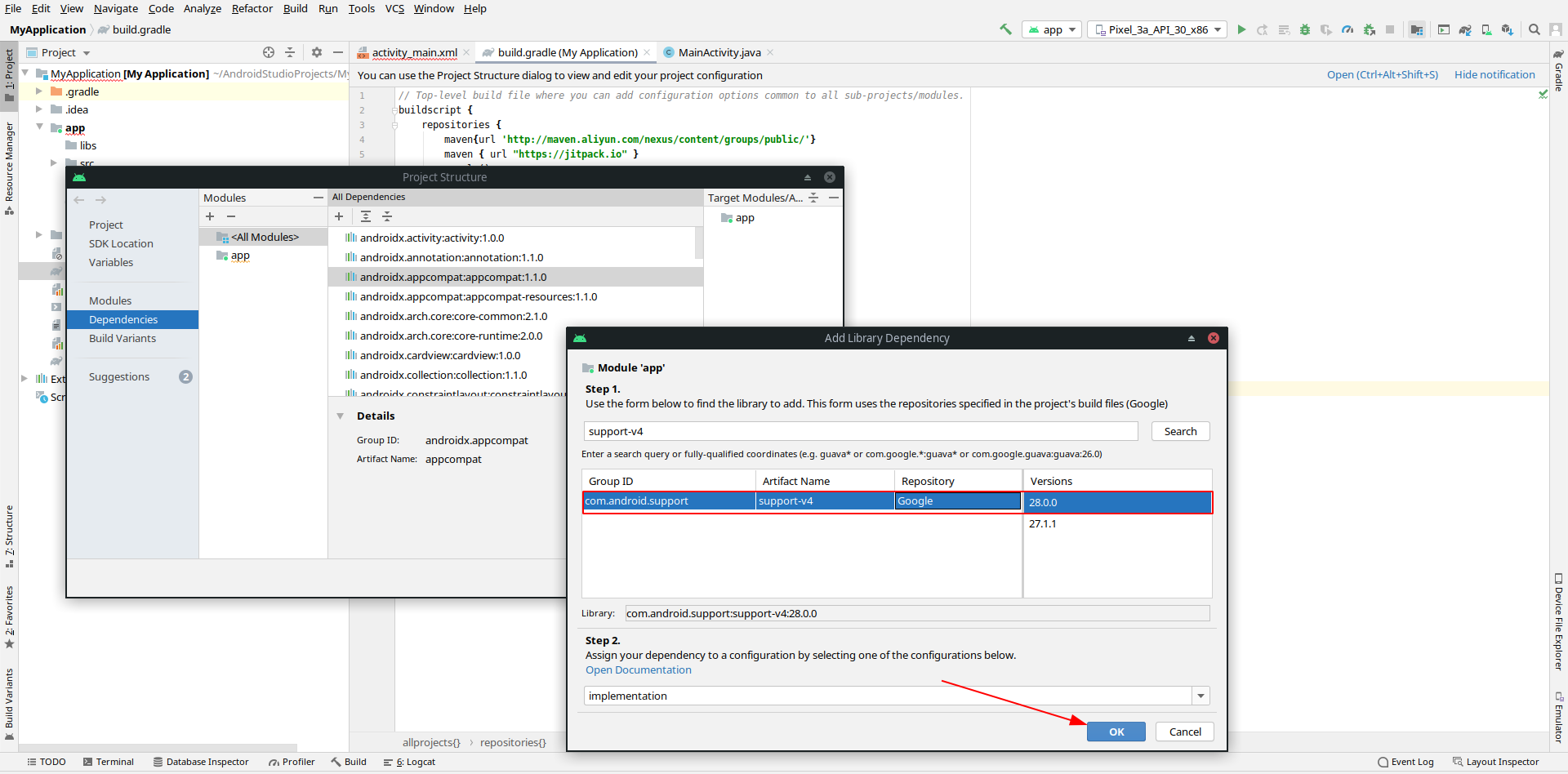Click the Make Project hammer icon
Image resolution: width=1568 pixels, height=774 pixels.
click(x=1005, y=29)
